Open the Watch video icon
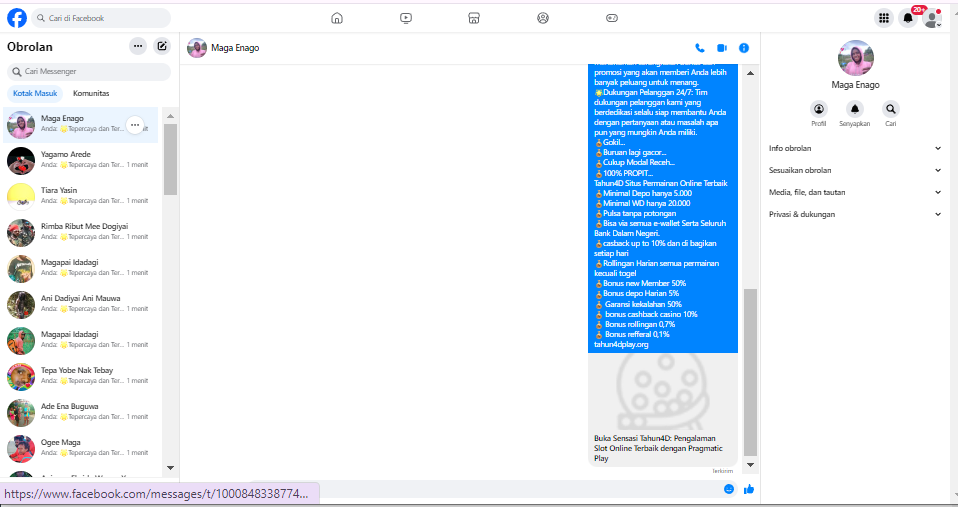Image resolution: width=958 pixels, height=507 pixels. (x=406, y=18)
